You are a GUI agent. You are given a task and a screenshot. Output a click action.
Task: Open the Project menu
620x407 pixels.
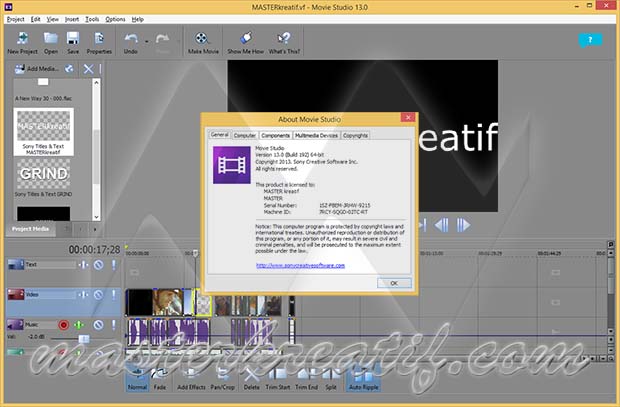15,19
